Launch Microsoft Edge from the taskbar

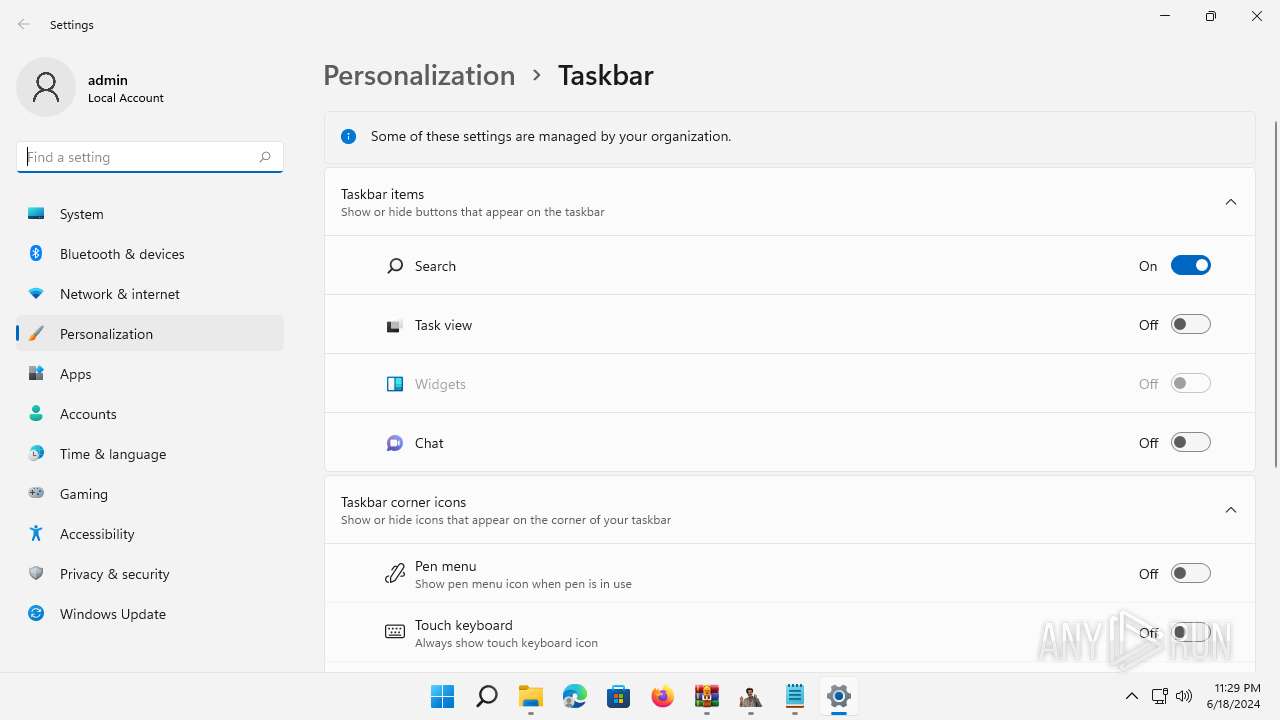(575, 696)
